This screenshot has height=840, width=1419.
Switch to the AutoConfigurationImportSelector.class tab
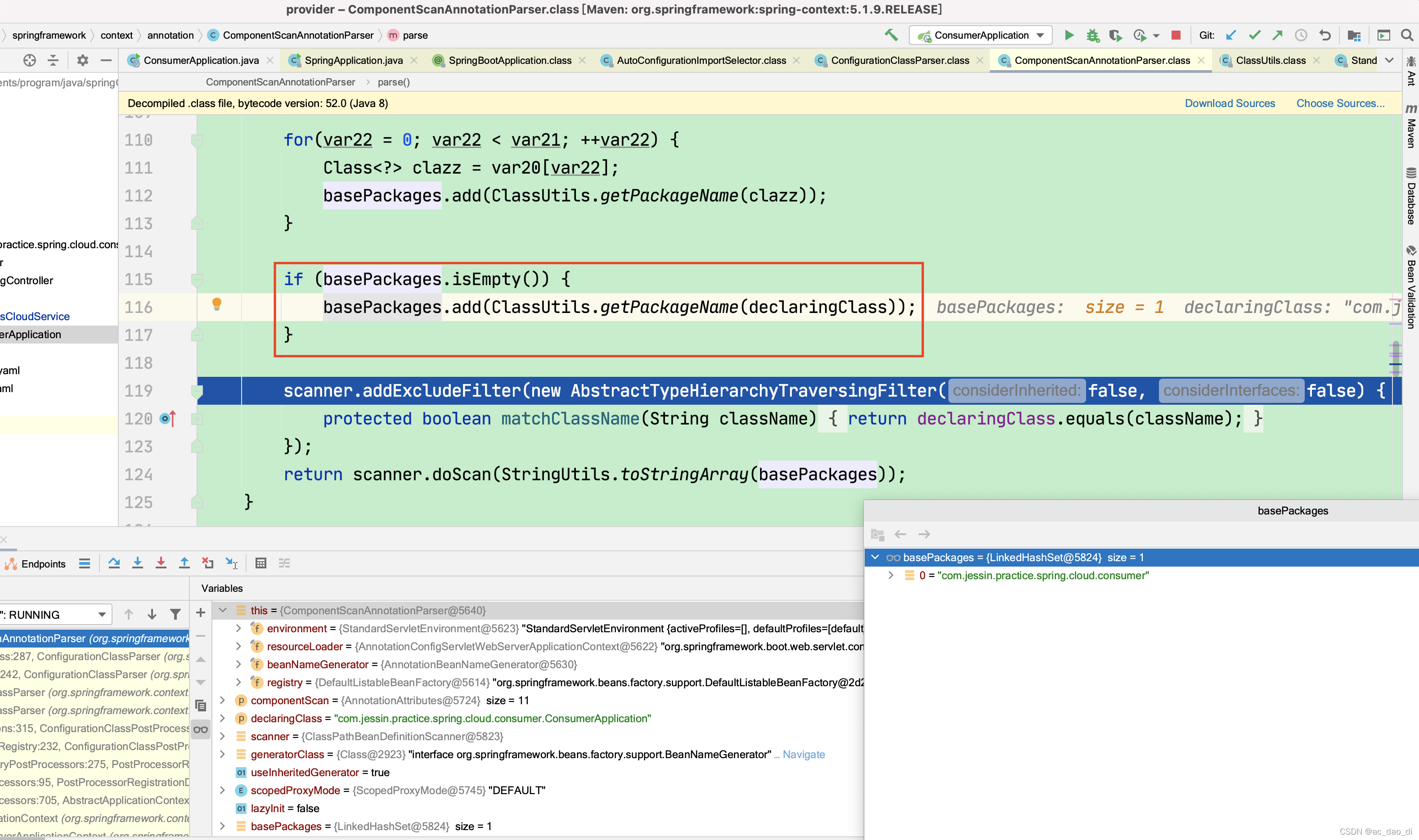(x=701, y=61)
